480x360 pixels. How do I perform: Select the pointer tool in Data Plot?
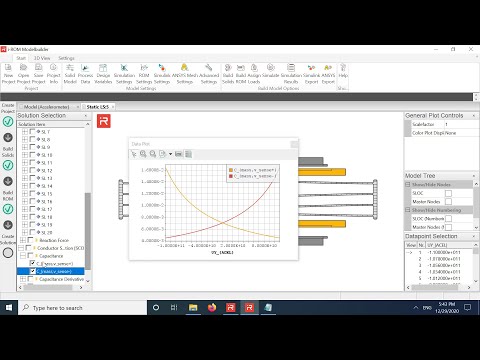click(x=134, y=154)
